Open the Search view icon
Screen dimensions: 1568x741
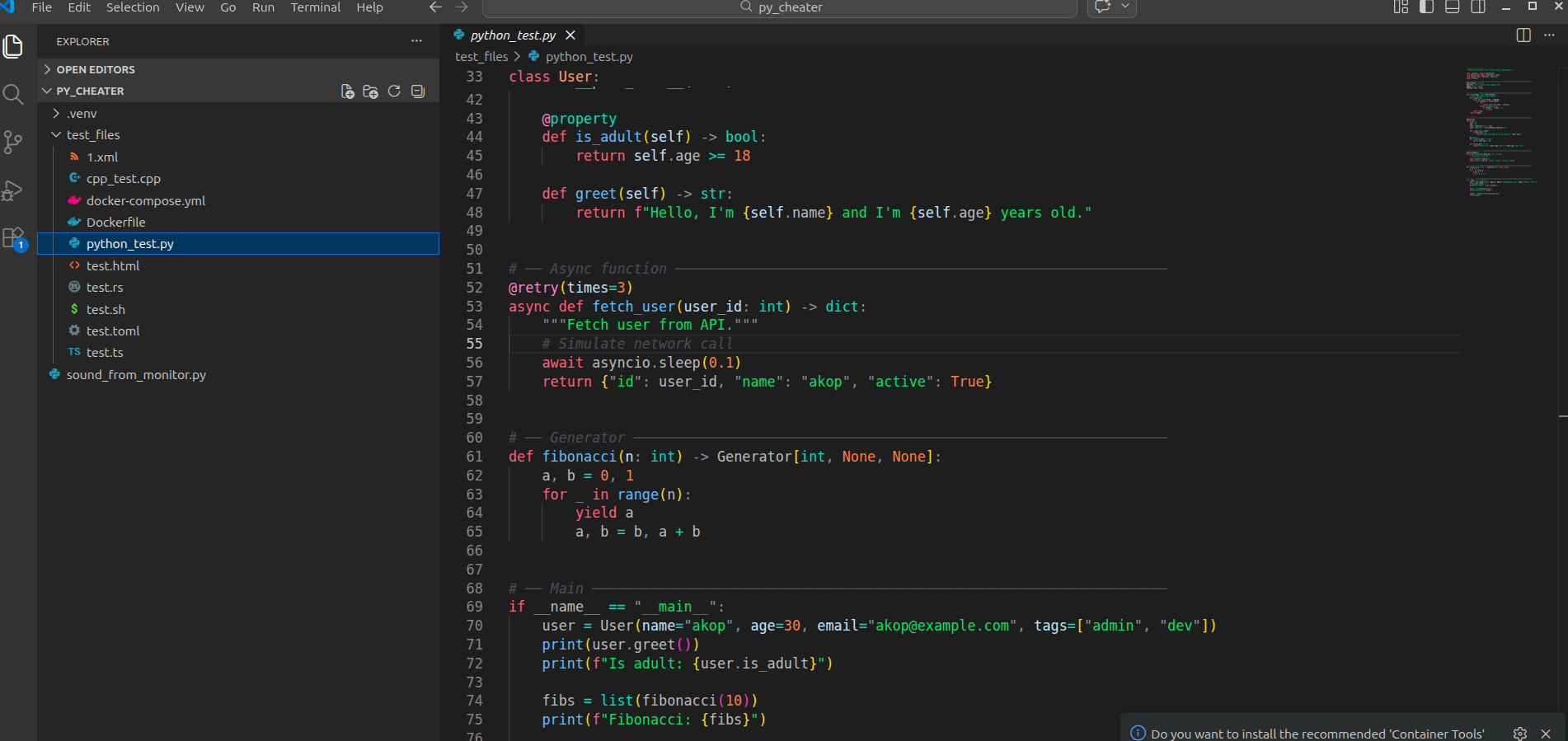pos(13,94)
